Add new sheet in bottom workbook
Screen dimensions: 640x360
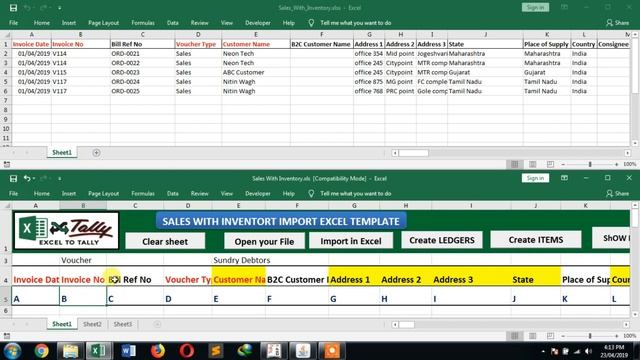tap(157, 324)
